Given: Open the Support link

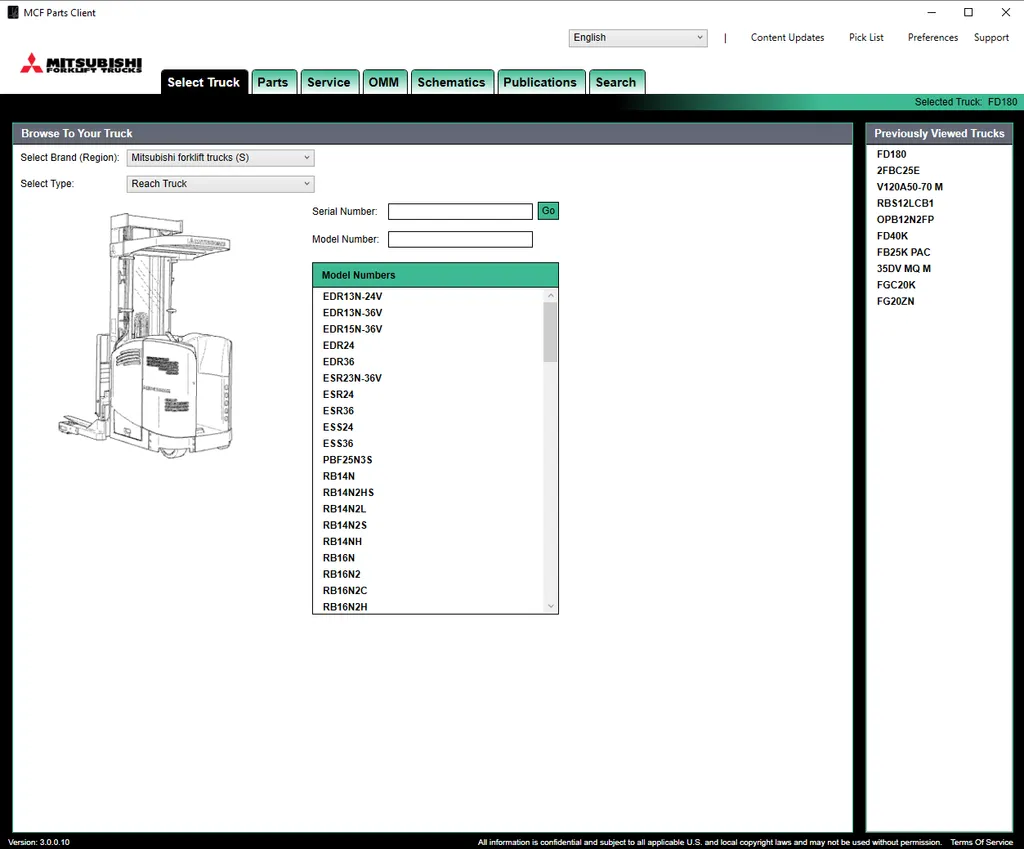Looking at the screenshot, I should point(991,38).
